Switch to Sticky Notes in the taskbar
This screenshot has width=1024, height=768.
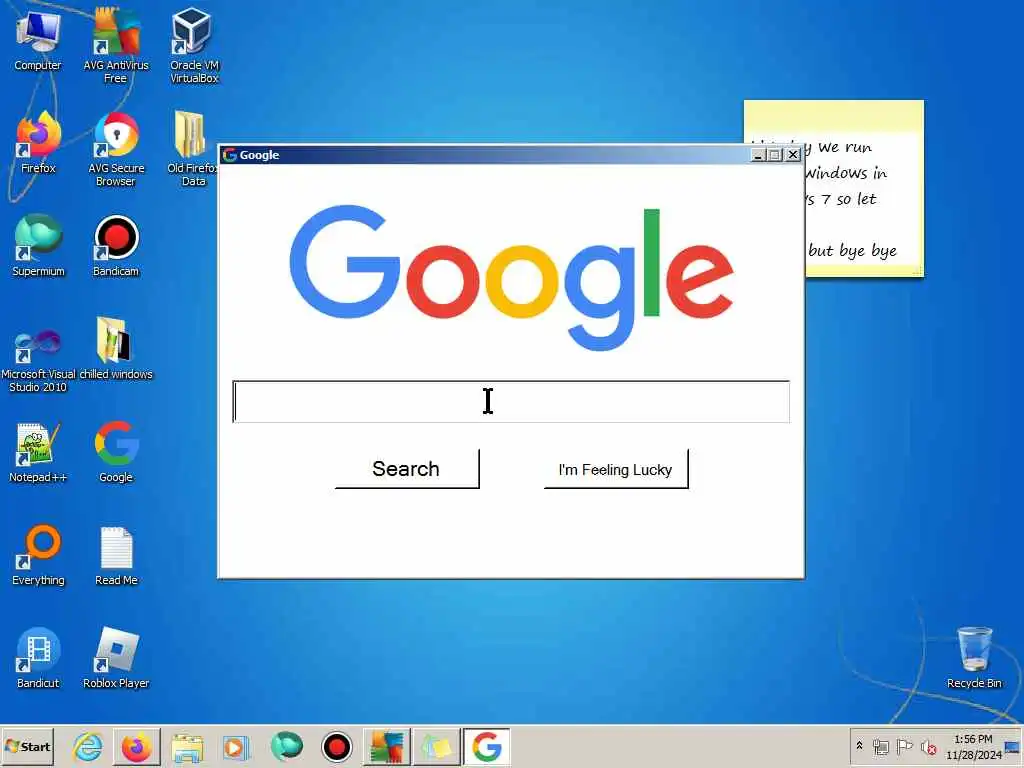pyautogui.click(x=436, y=747)
